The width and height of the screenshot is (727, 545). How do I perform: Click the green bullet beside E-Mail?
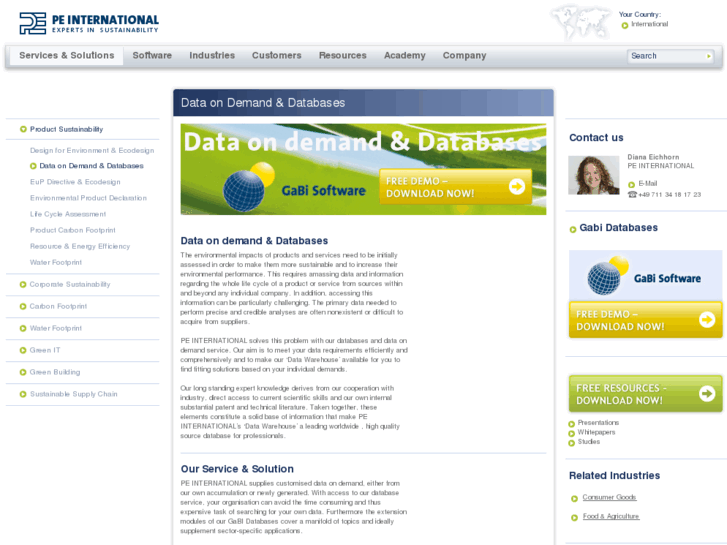[631, 185]
